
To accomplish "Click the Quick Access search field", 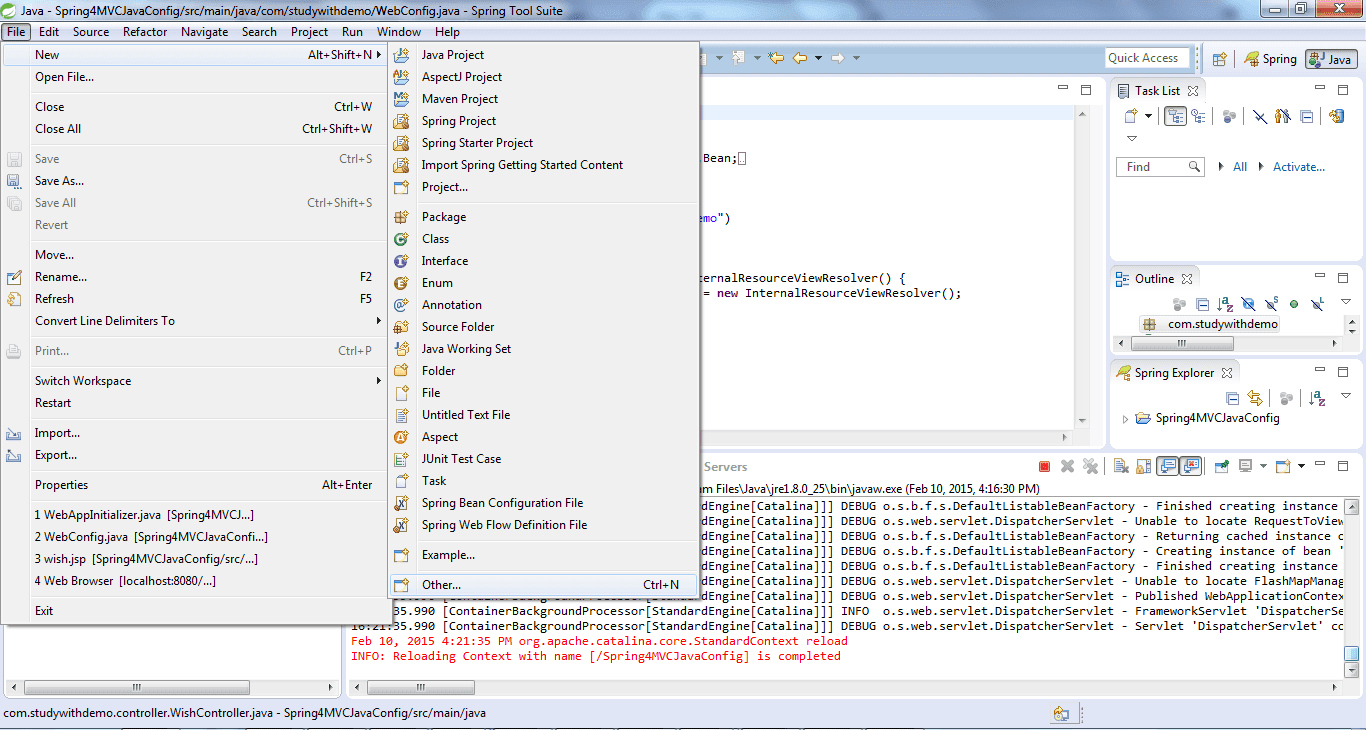I will coord(1146,58).
